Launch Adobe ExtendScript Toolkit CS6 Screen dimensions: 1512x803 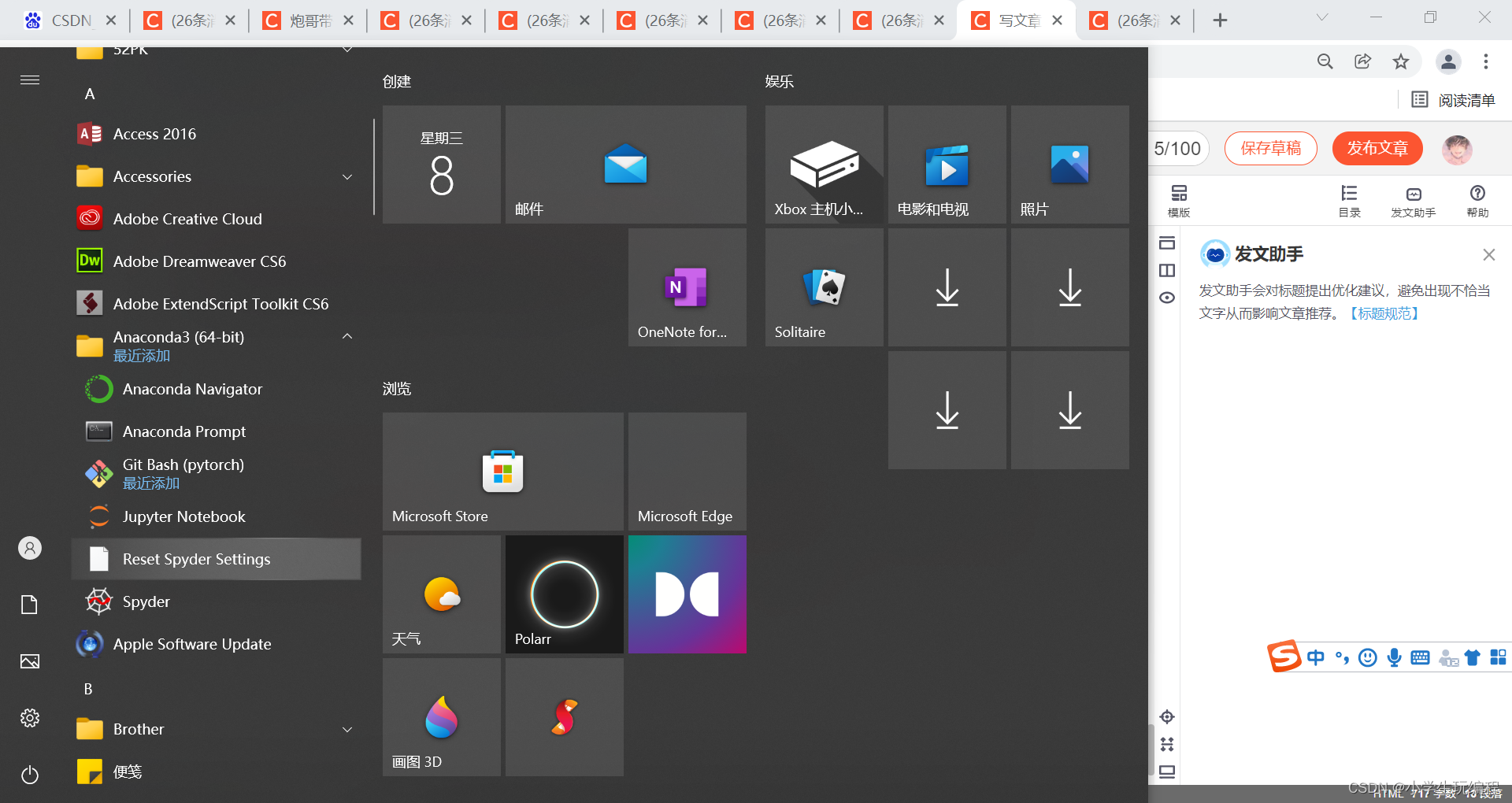pos(217,304)
